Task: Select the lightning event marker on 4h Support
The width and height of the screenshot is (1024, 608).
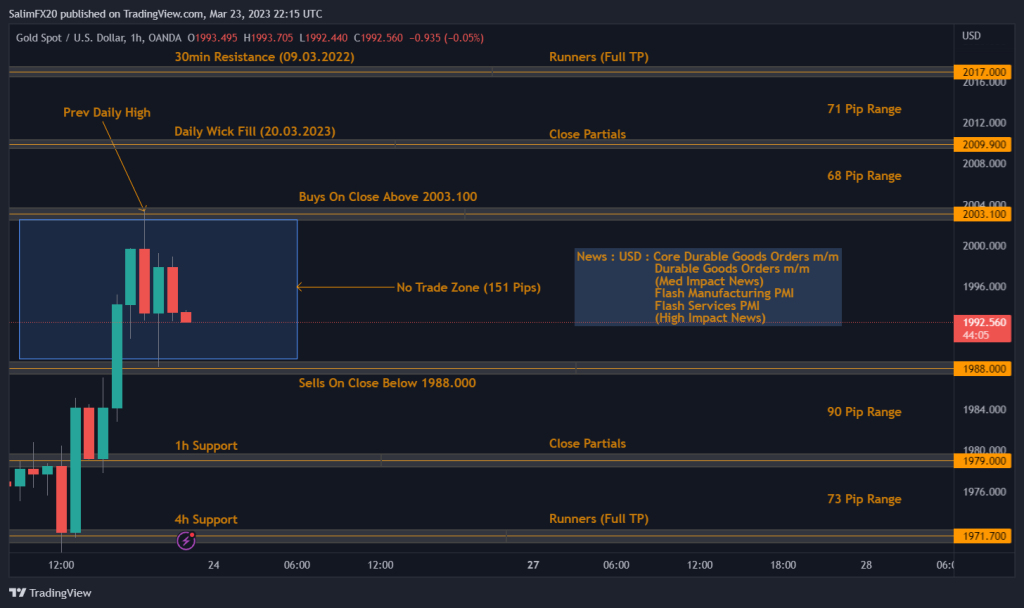Action: click(x=185, y=540)
